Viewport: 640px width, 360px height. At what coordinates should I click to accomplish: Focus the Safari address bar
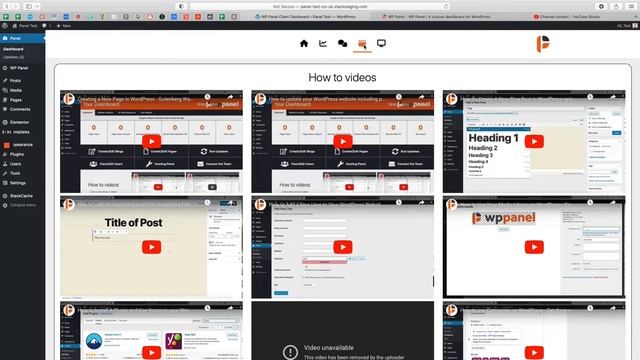320,7
